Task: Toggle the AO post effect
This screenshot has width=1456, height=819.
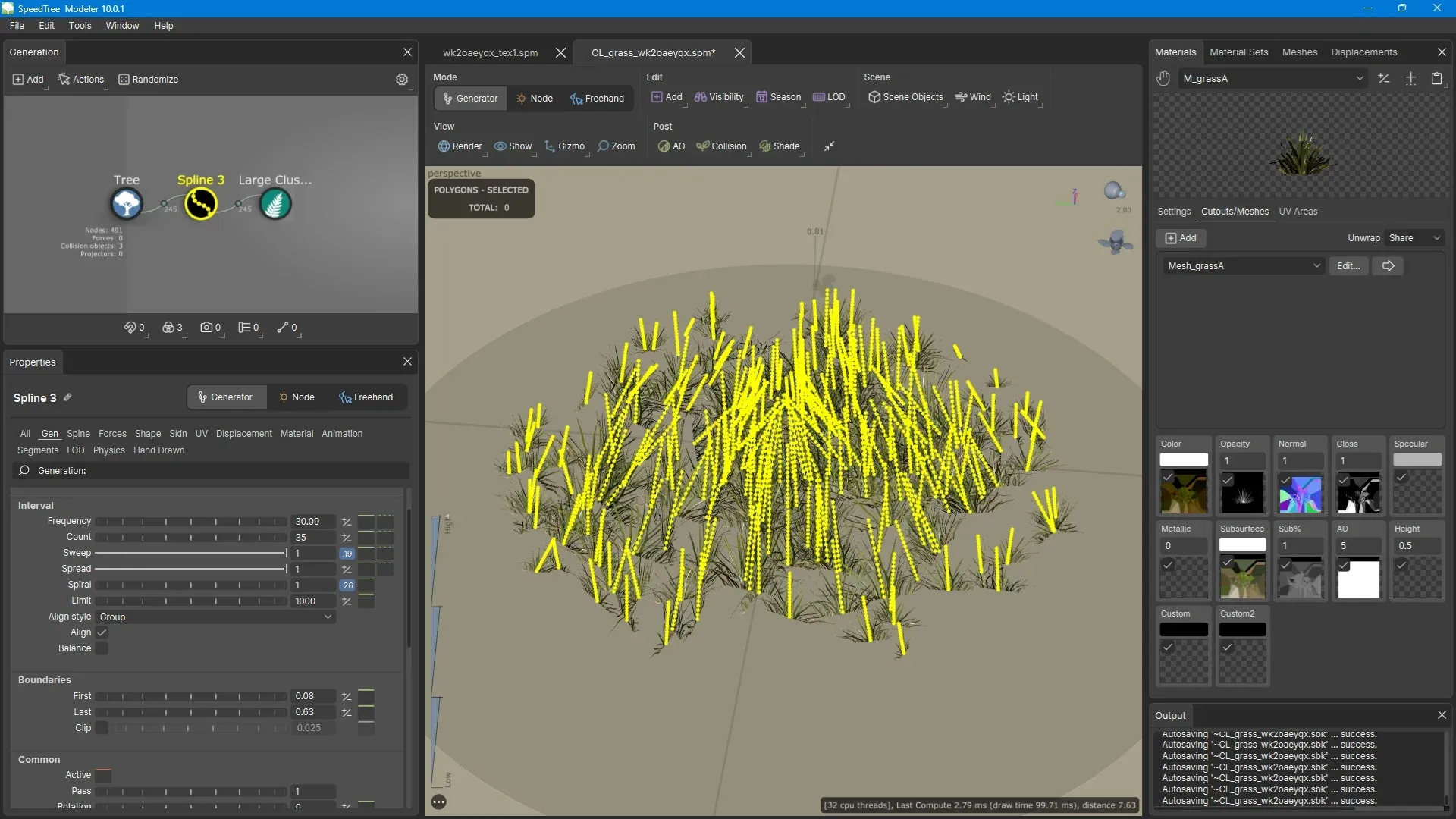Action: 671,146
